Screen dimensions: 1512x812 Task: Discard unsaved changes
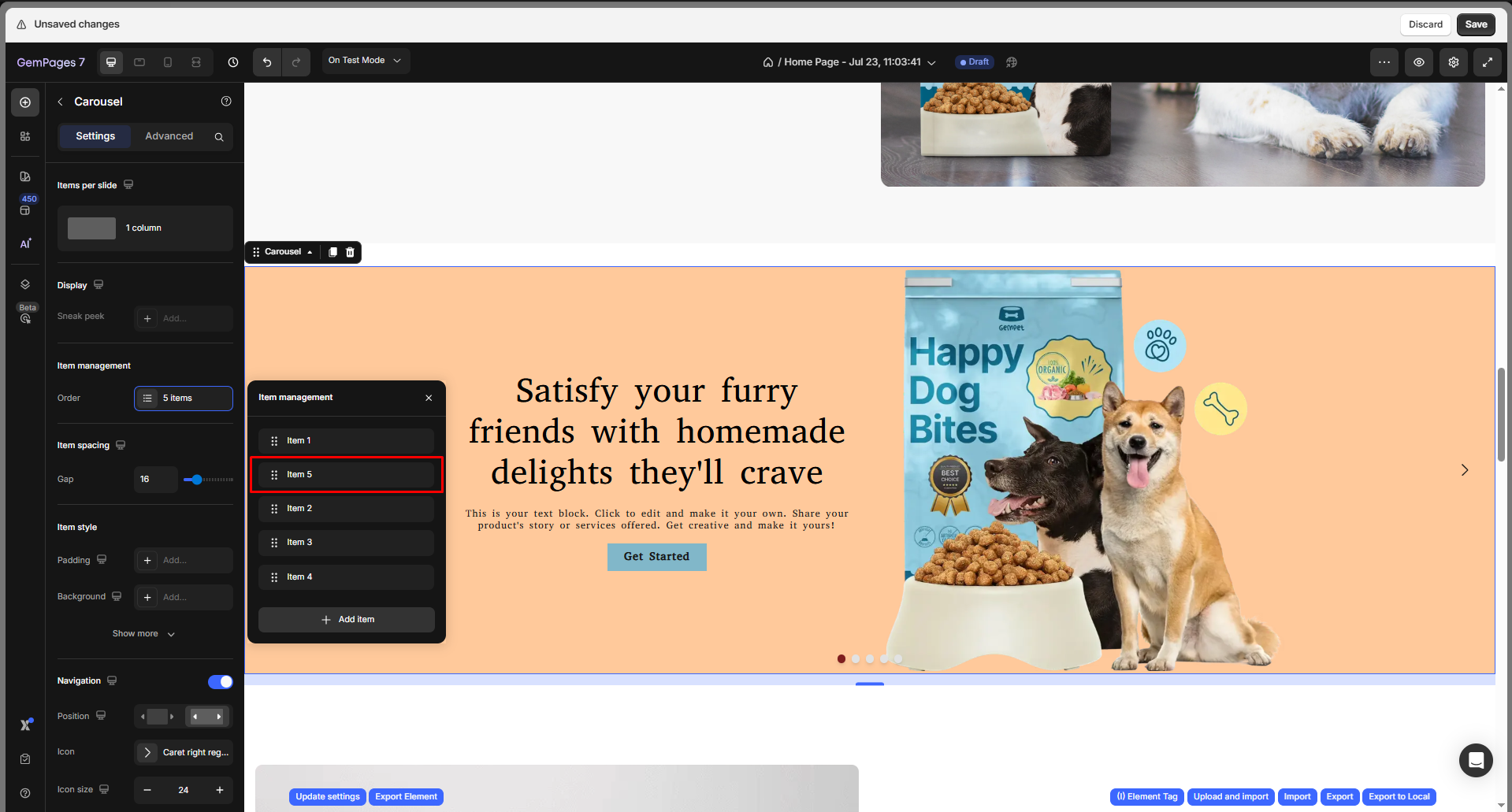[1425, 24]
